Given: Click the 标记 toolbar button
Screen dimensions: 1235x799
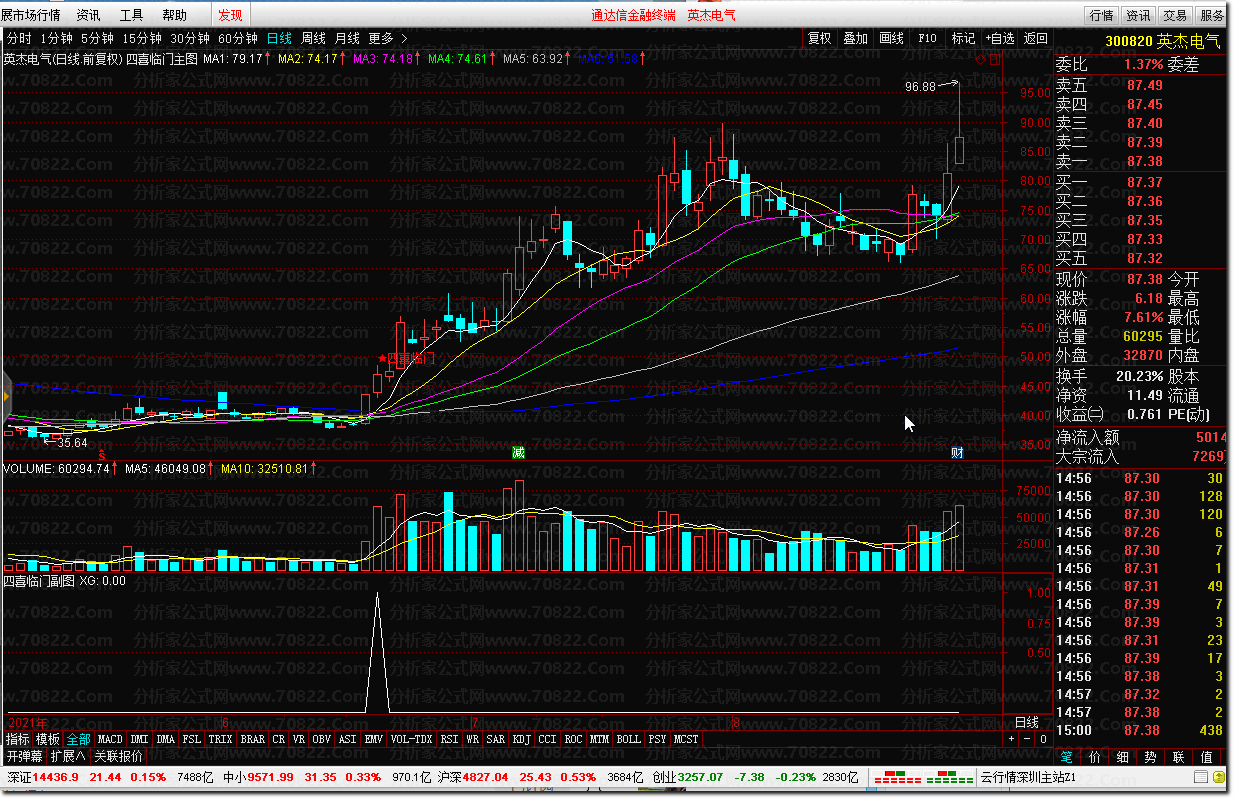Looking at the screenshot, I should point(963,39).
